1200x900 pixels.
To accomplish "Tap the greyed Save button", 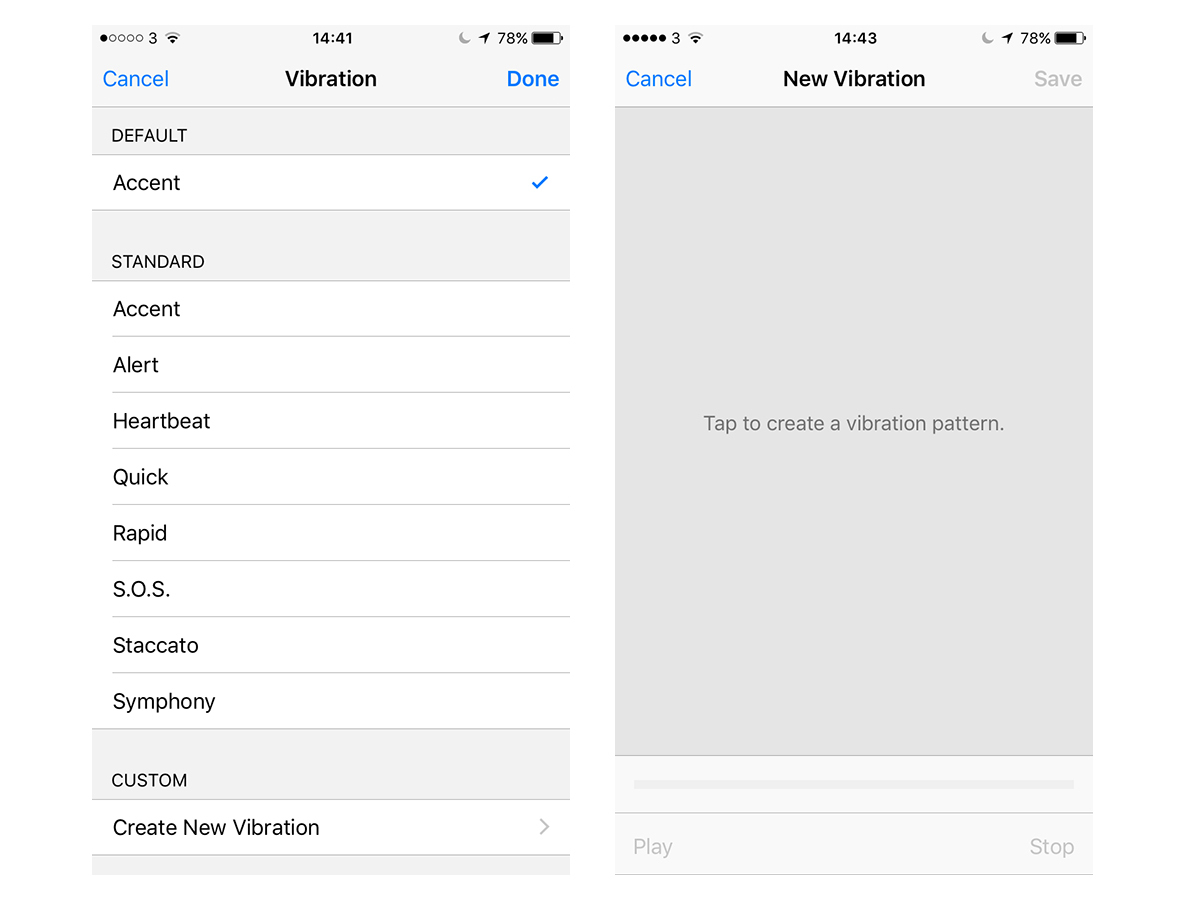I will (1058, 79).
